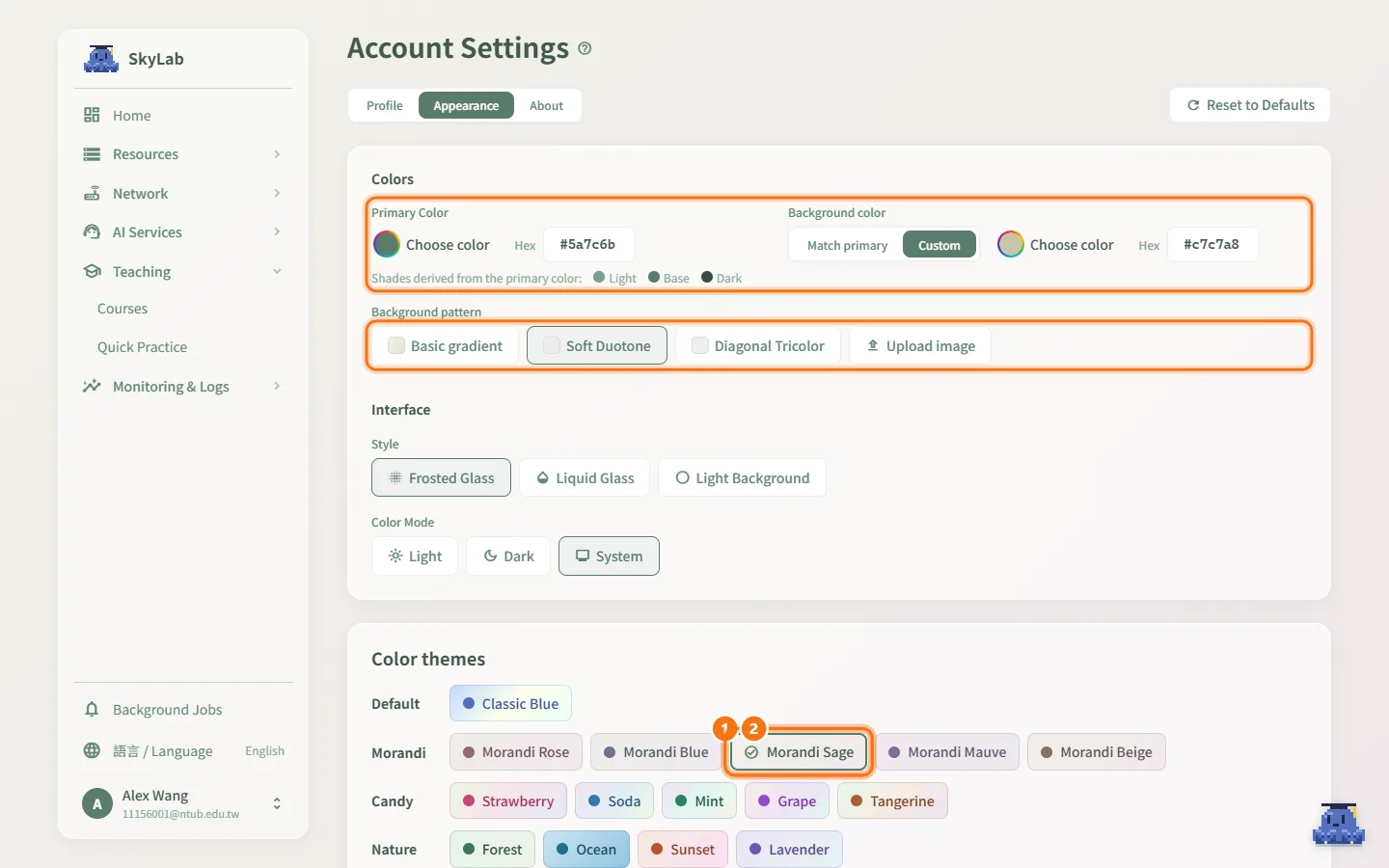
Task: Click the Home dashboard icon in sidebar
Action: point(92,115)
